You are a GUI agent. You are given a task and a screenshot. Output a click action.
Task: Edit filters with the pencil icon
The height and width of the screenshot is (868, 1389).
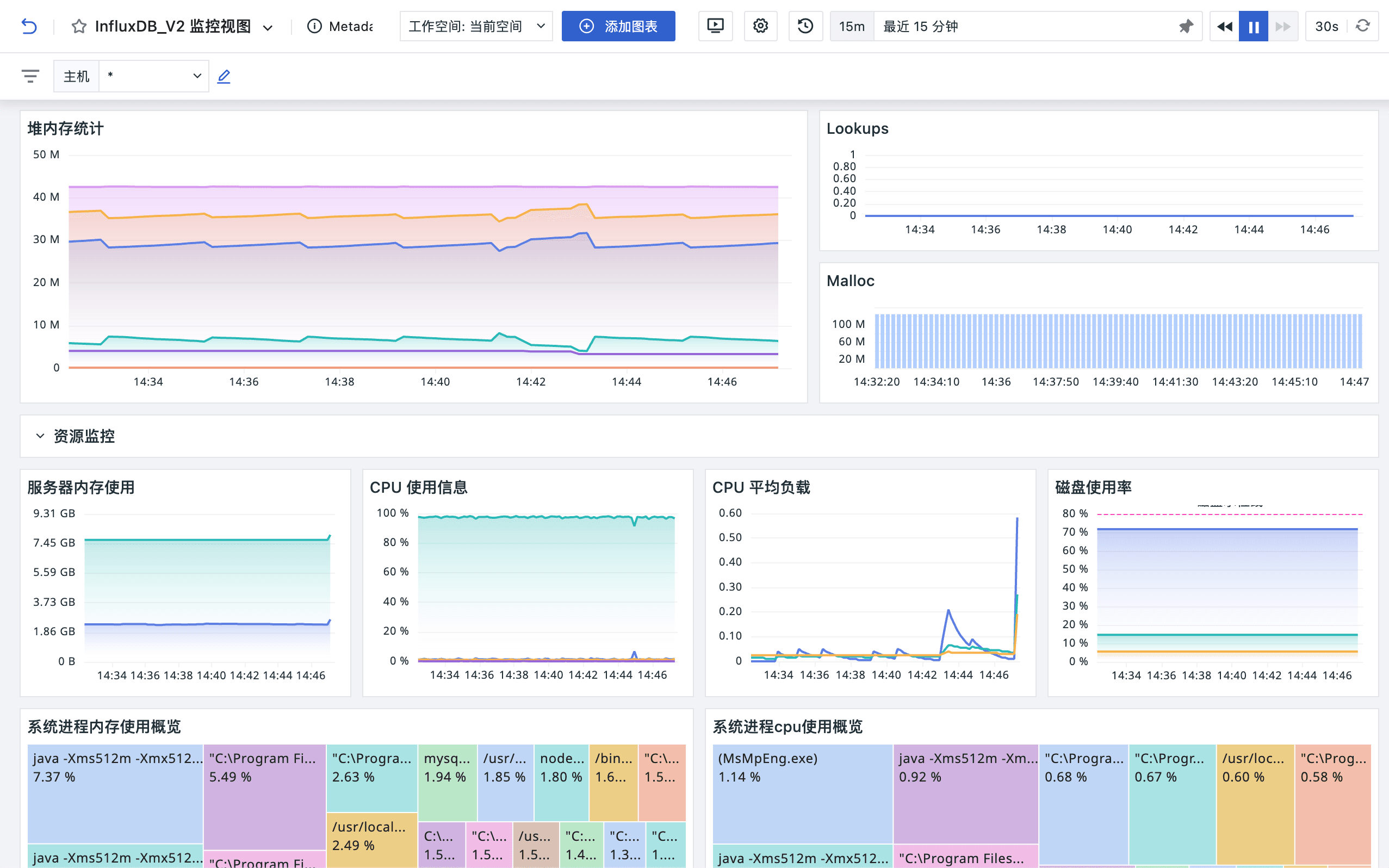click(224, 76)
